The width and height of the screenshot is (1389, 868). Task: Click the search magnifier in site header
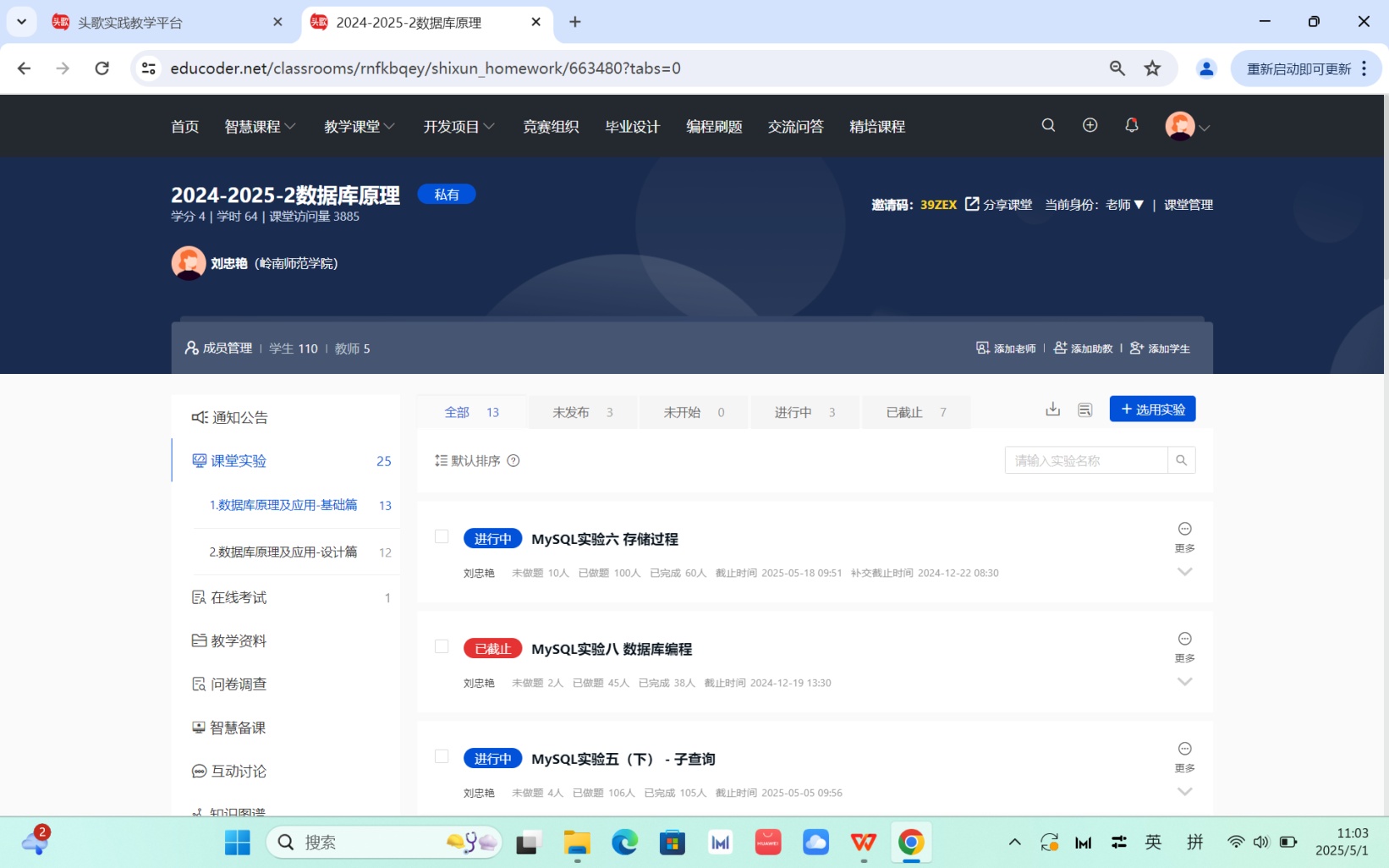pyautogui.click(x=1048, y=125)
